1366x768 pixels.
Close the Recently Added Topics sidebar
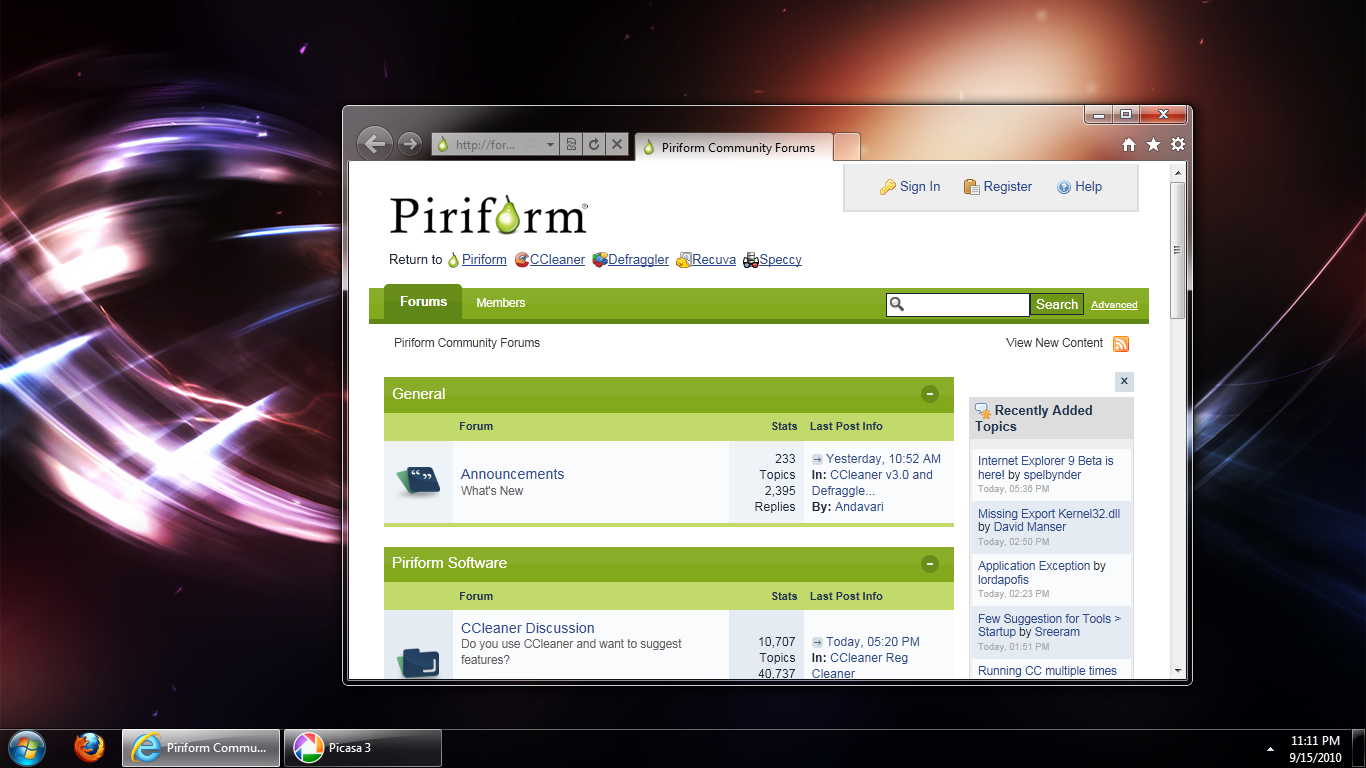coord(1124,381)
